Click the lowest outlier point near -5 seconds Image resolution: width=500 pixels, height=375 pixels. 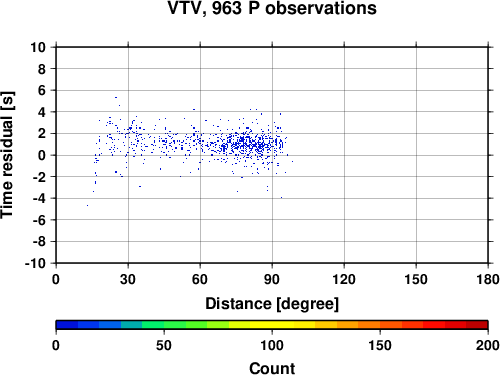pyautogui.click(x=87, y=205)
